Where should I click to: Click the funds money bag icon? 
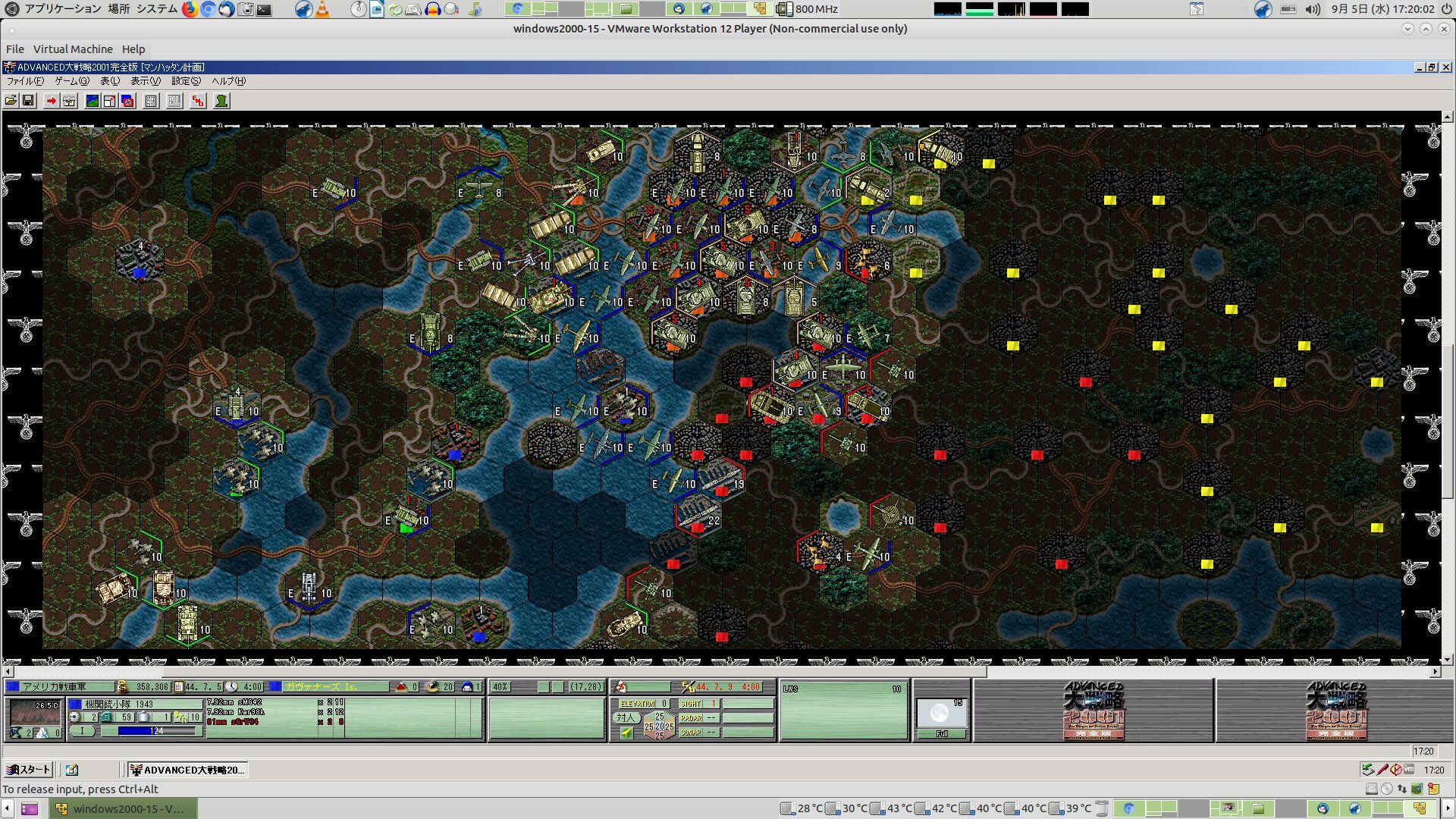122,687
